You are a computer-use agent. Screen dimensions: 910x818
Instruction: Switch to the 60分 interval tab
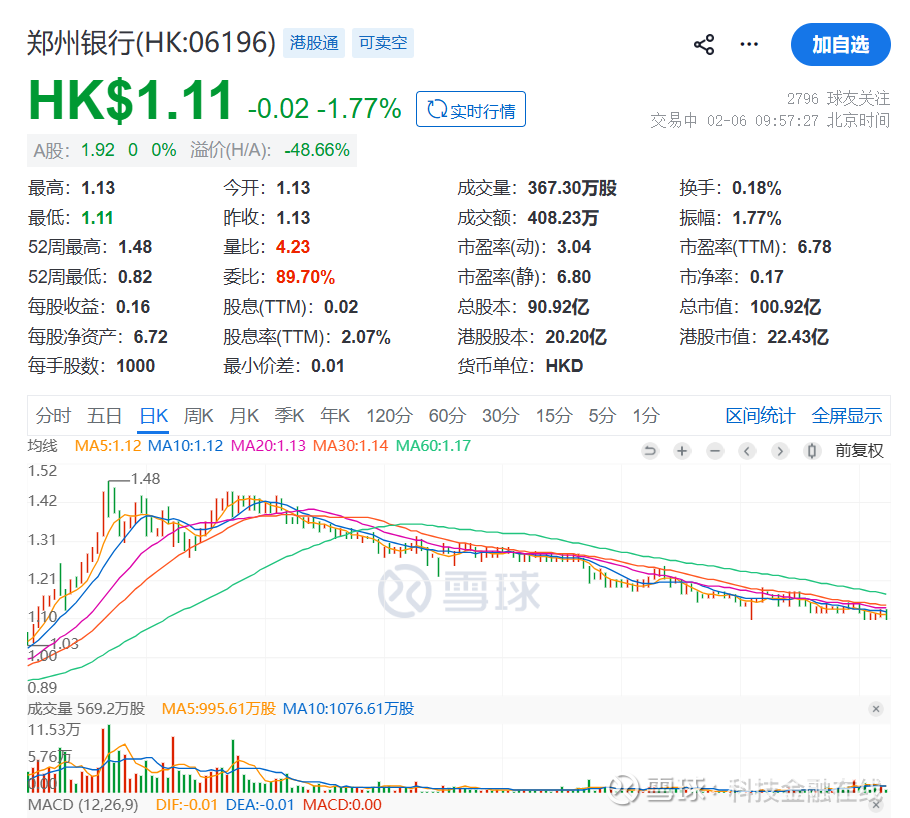447,416
